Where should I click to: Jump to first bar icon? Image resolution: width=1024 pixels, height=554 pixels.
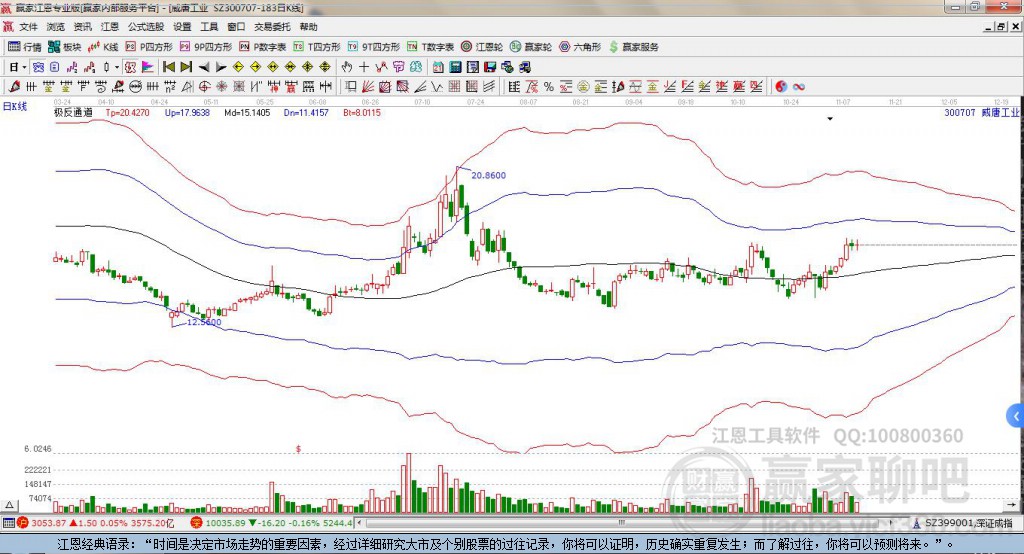coord(168,67)
